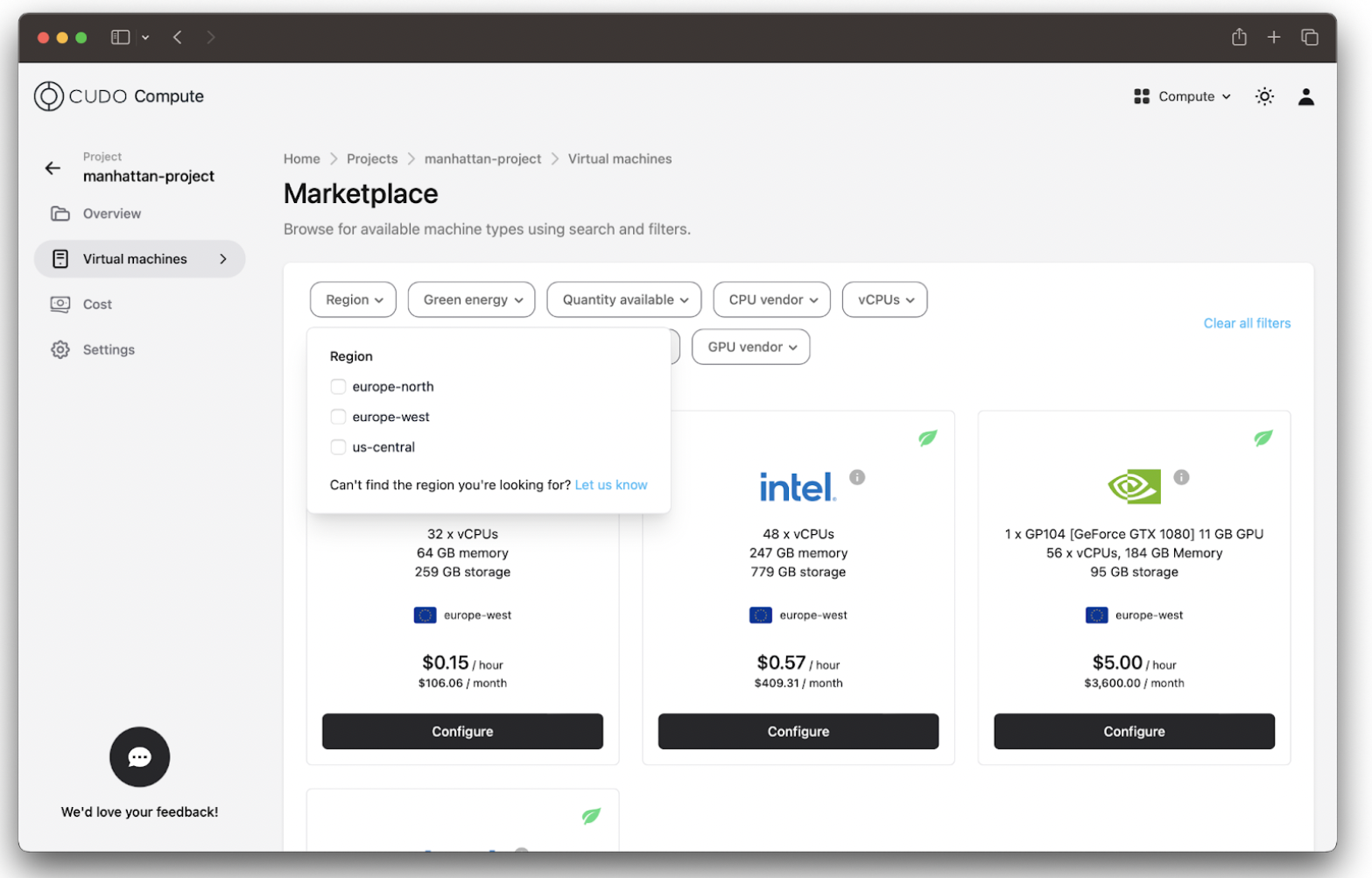Open the CPU vendor filter dropdown

(772, 299)
